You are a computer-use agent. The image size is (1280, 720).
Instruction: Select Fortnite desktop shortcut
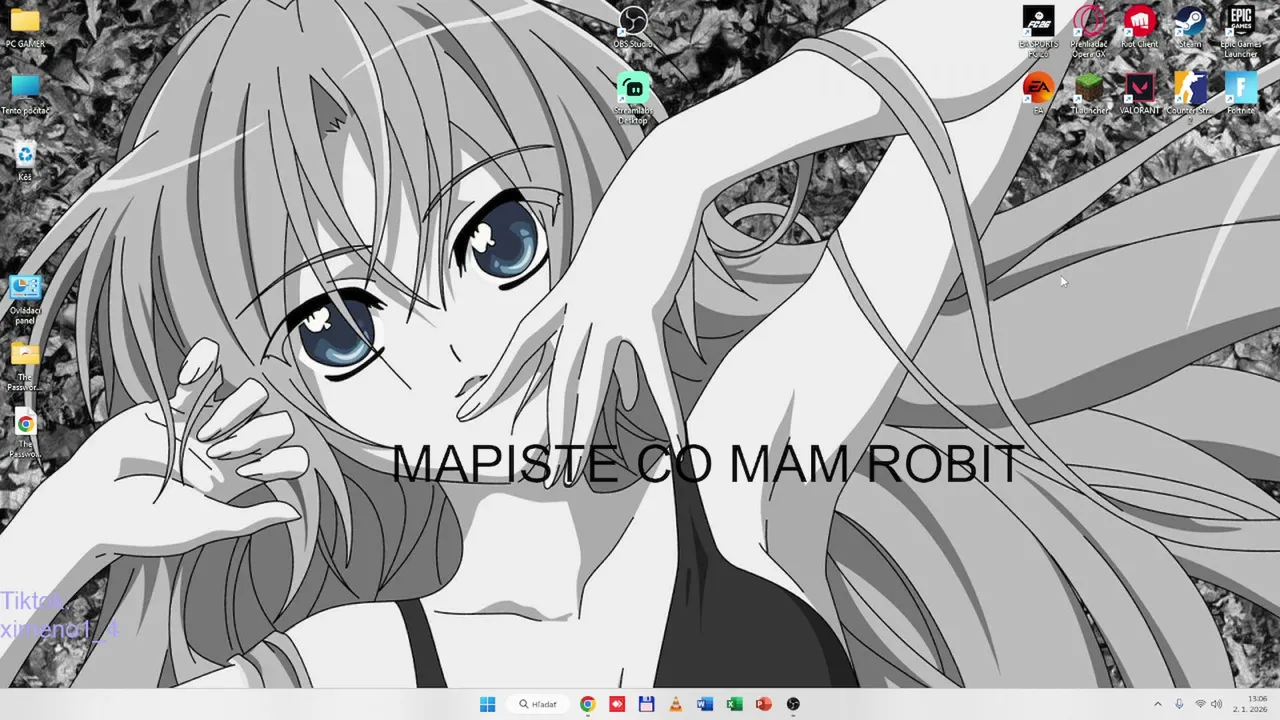(x=1240, y=94)
